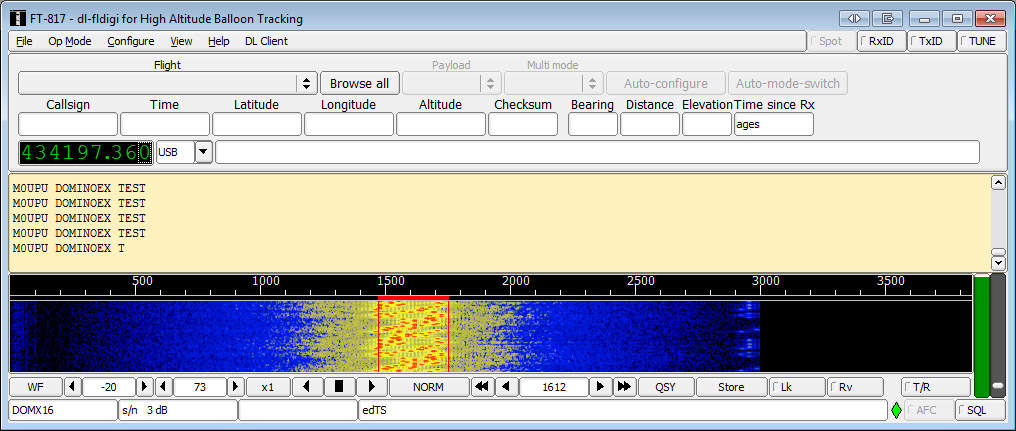1016x431 pixels.
Task: Click fast rewind cursor frequency arrows
Action: [481, 388]
